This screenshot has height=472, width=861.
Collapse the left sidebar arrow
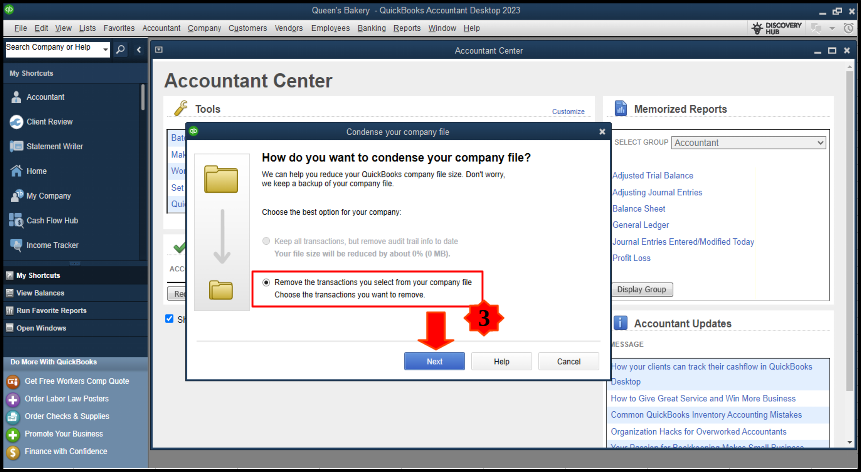coord(139,50)
